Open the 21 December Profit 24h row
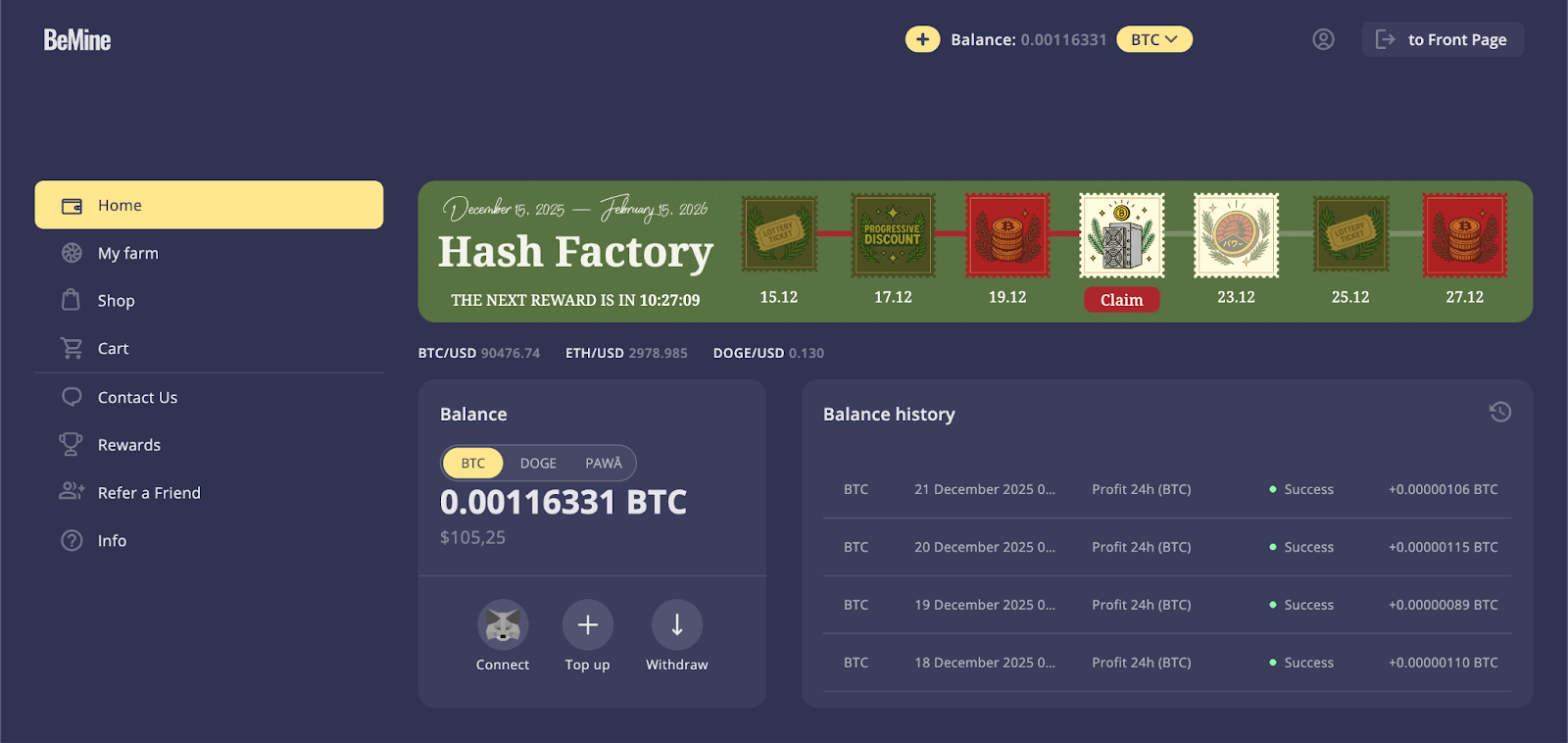Screen dimensions: 1568x743 click(1167, 489)
